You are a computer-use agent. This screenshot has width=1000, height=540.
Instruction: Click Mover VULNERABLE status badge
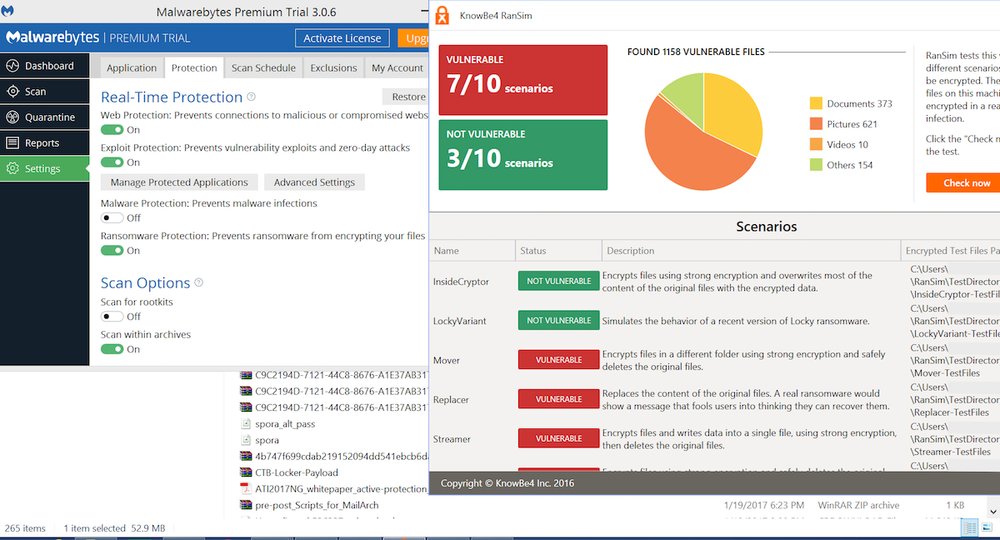pos(559,360)
